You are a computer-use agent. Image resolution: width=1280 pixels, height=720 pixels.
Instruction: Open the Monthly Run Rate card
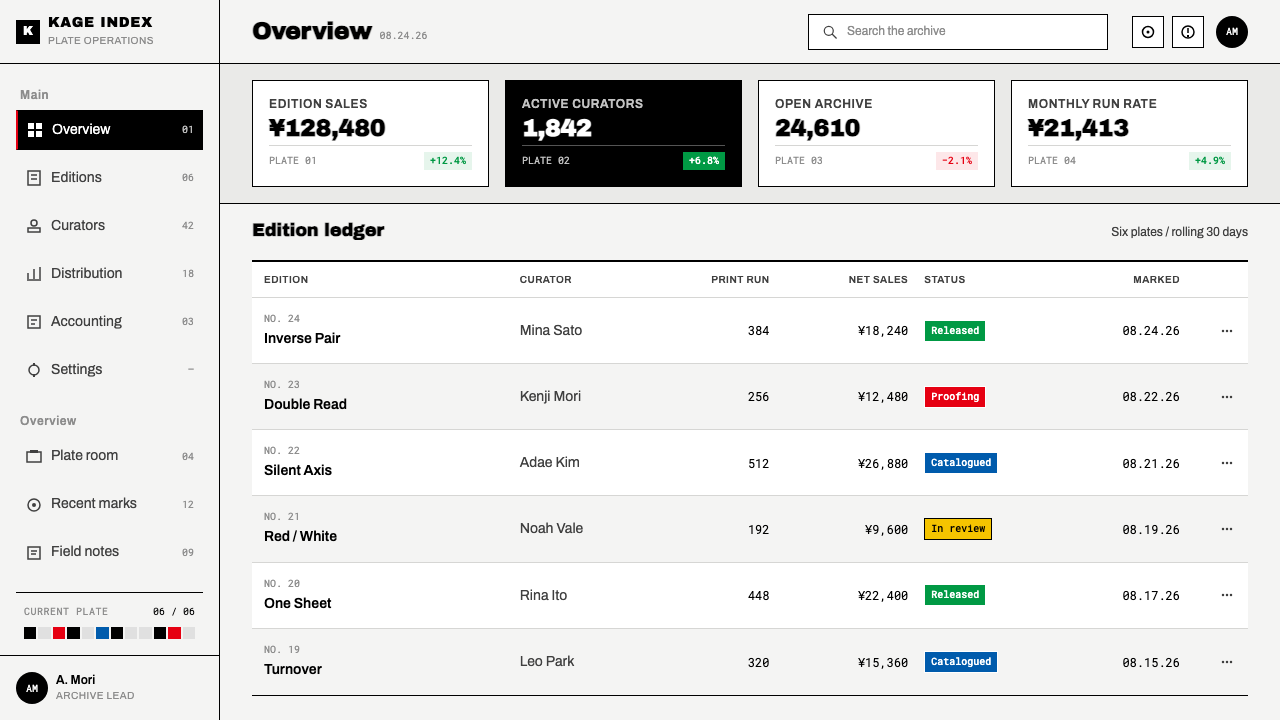click(x=1129, y=134)
